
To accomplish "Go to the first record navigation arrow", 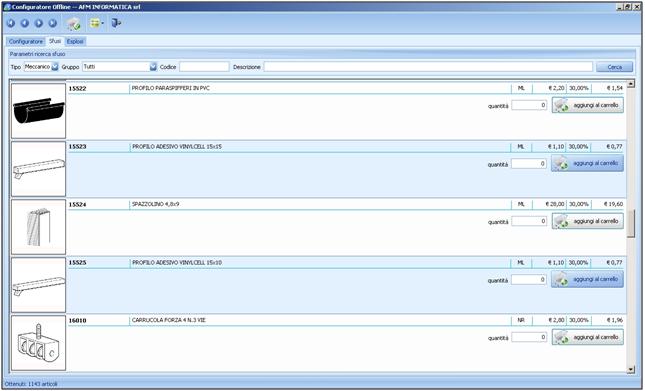I will (11, 23).
